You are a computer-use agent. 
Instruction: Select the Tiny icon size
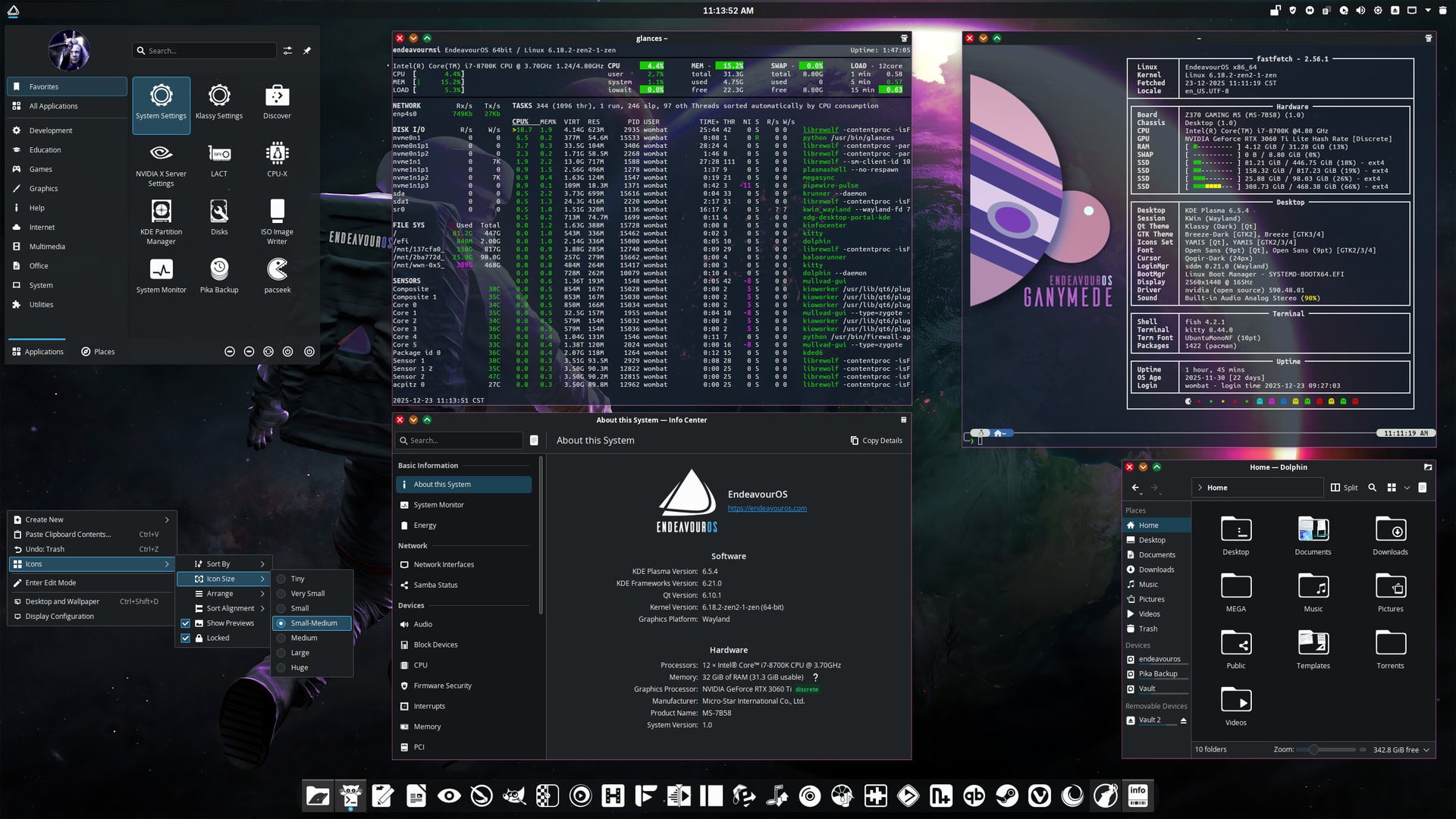pyautogui.click(x=312, y=579)
